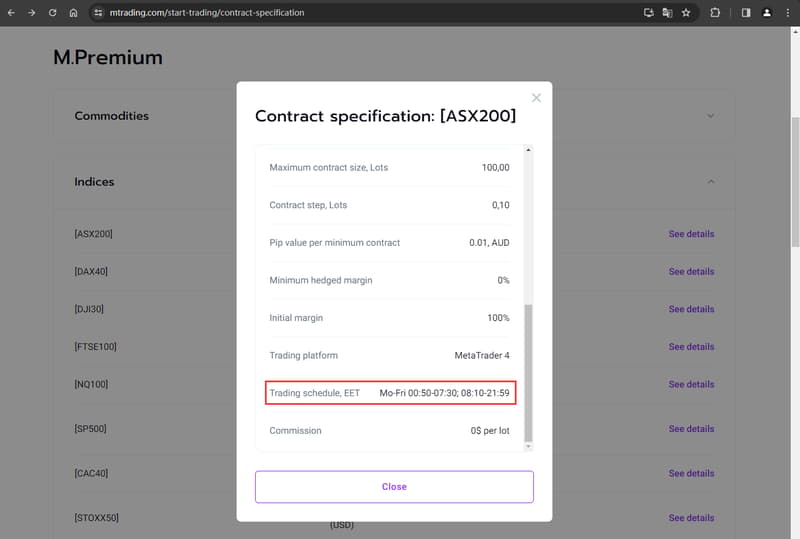Click the page vertical scrollbar thumb
This screenshot has width=800, height=539.
[795, 182]
